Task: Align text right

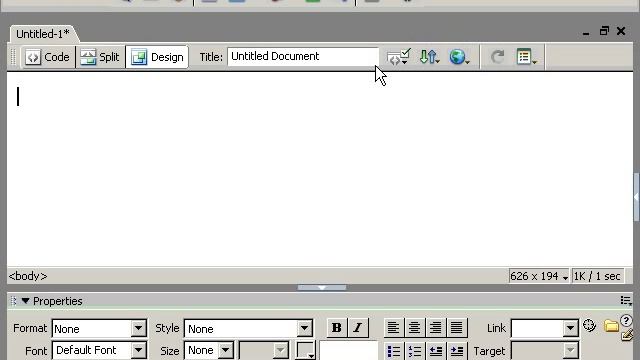Action: (x=436, y=327)
